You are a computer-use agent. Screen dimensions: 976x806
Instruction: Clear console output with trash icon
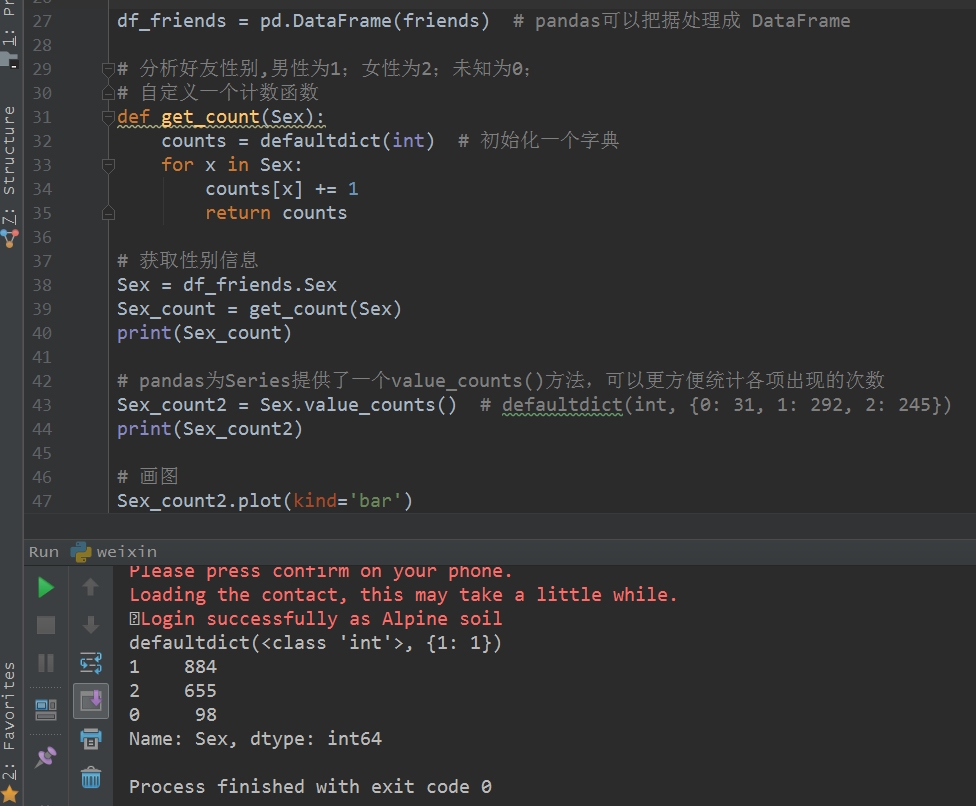tap(91, 777)
